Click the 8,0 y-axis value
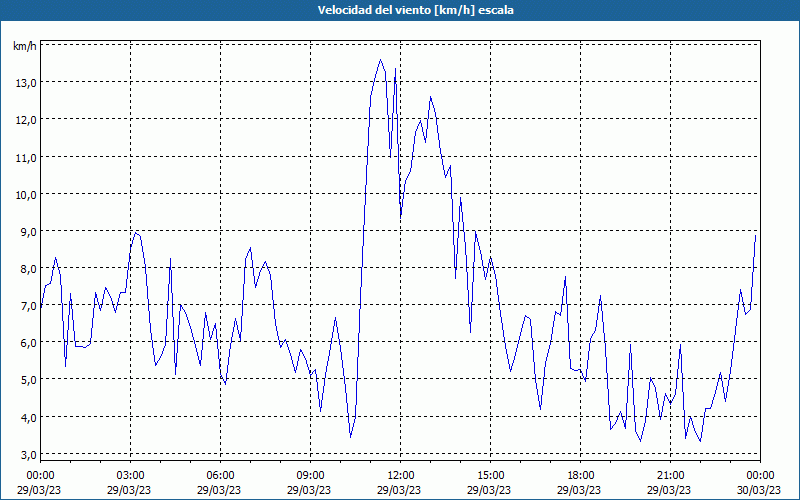Screen dimensions: 800x500 (28, 269)
